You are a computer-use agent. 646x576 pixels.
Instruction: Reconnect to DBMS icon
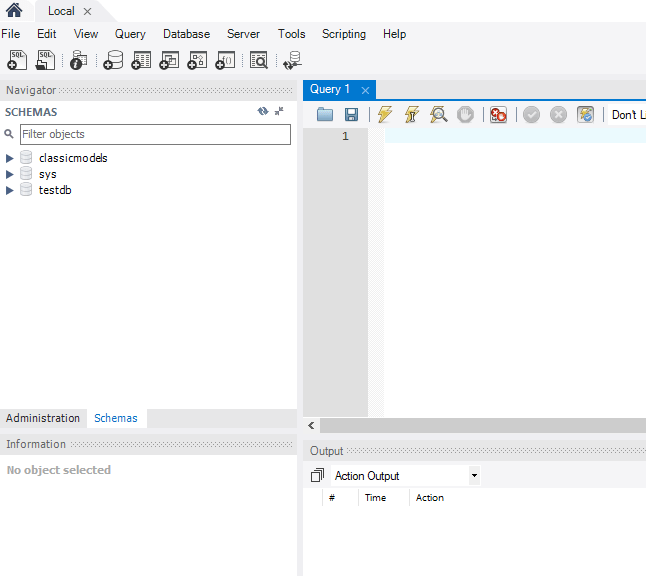pos(293,61)
